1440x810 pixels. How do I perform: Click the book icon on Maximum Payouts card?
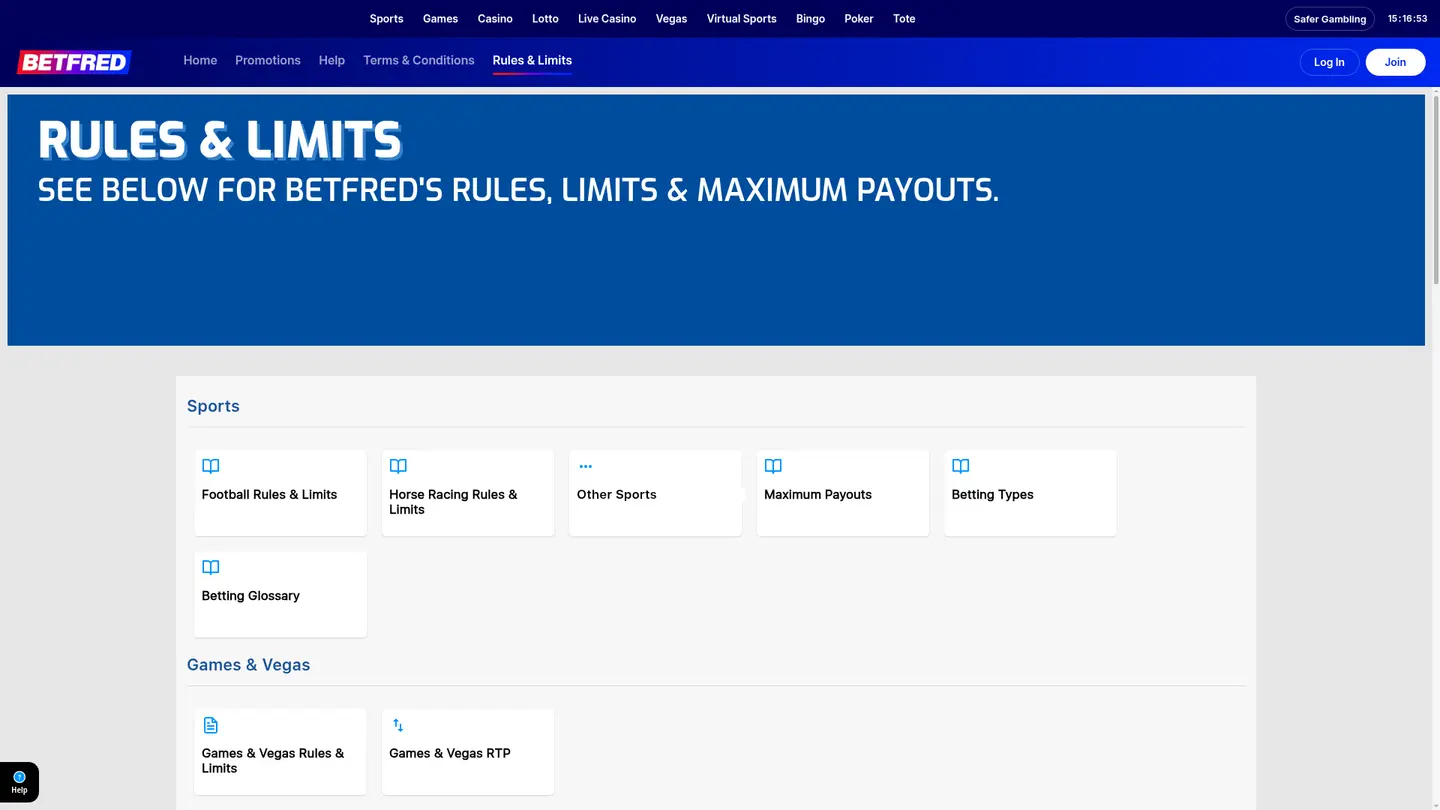[773, 466]
